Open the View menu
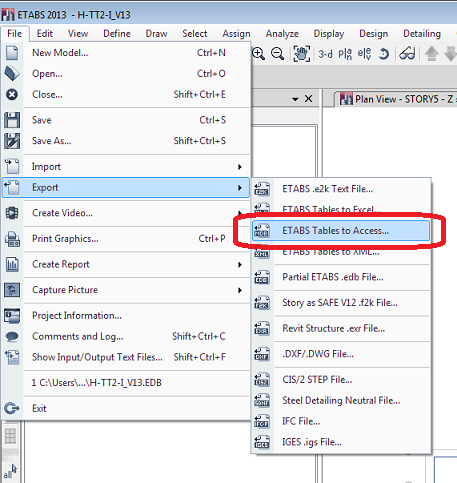The height and width of the screenshot is (483, 457). (78, 34)
